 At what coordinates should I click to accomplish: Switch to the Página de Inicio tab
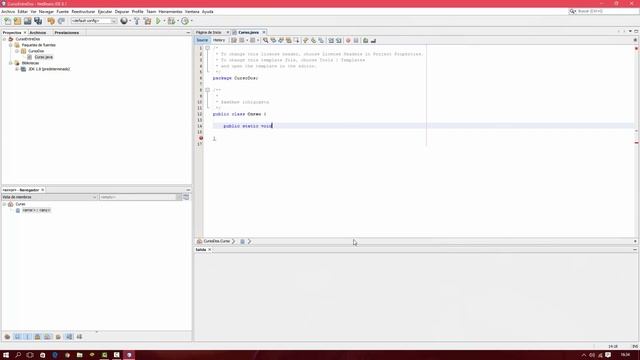tap(209, 32)
